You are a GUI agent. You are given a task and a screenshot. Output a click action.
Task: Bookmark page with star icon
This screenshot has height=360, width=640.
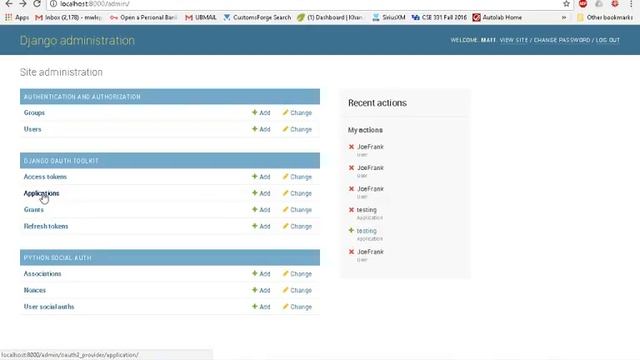point(566,4)
